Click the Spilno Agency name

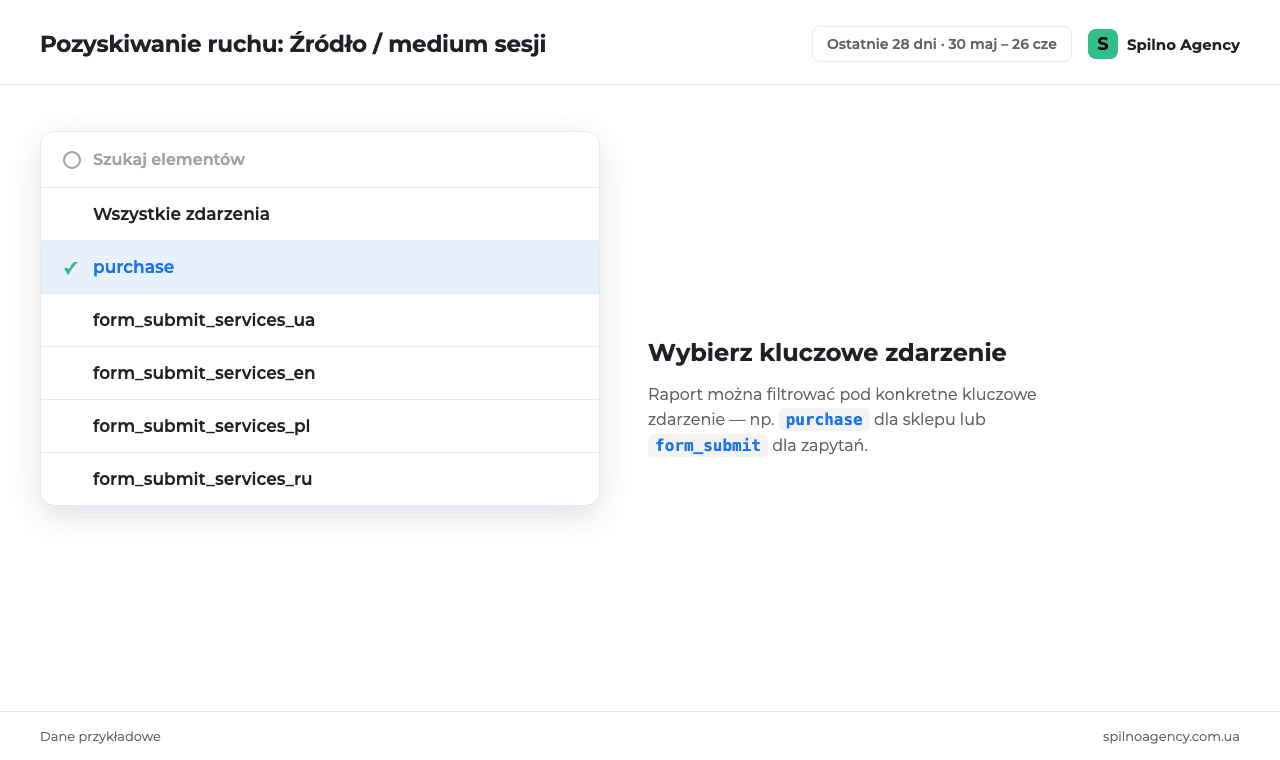pyautogui.click(x=1183, y=45)
